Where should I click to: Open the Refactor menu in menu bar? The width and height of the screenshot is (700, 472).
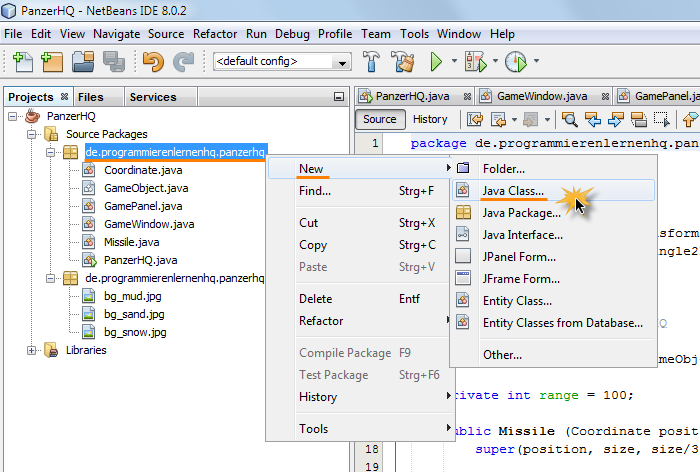tap(215, 34)
